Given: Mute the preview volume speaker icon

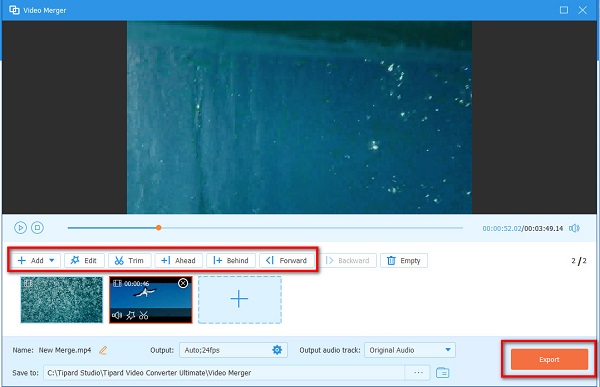Looking at the screenshot, I should coord(574,229).
